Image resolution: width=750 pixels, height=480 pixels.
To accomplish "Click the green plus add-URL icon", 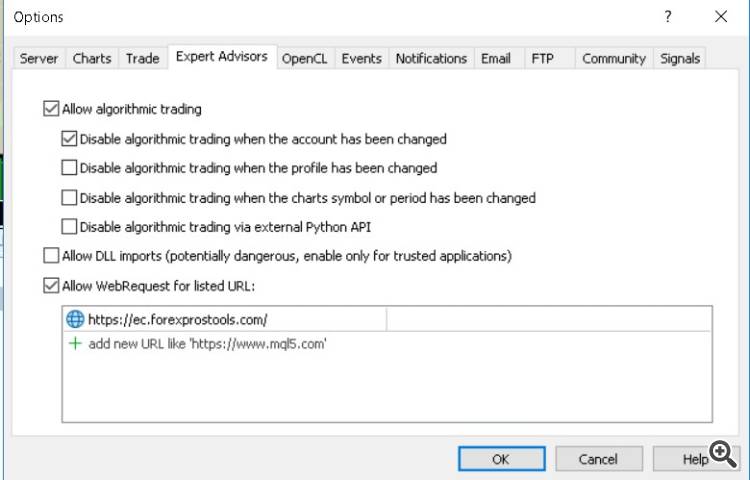I will point(75,343).
